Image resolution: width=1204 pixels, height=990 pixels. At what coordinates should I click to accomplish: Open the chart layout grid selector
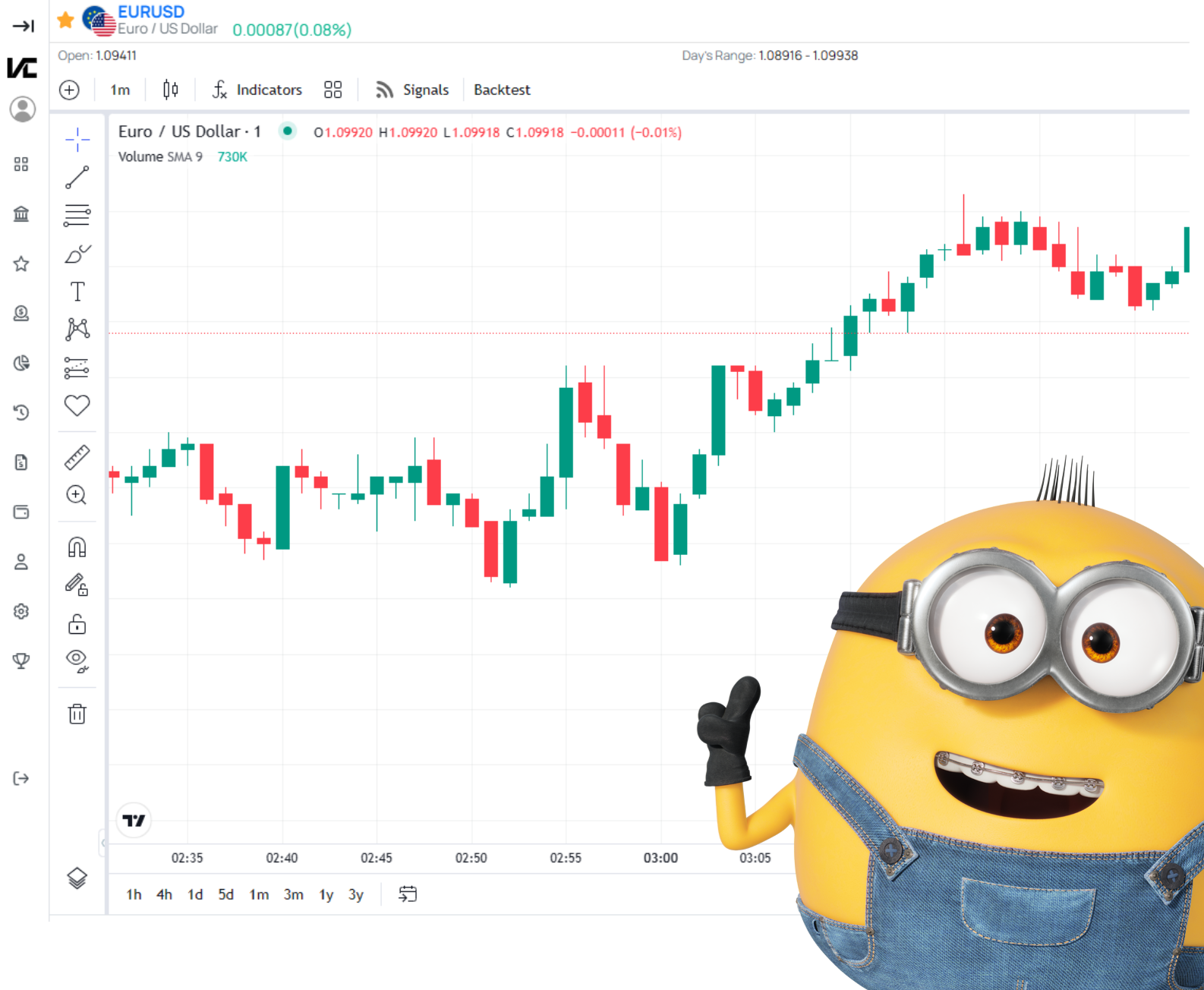pyautogui.click(x=333, y=90)
